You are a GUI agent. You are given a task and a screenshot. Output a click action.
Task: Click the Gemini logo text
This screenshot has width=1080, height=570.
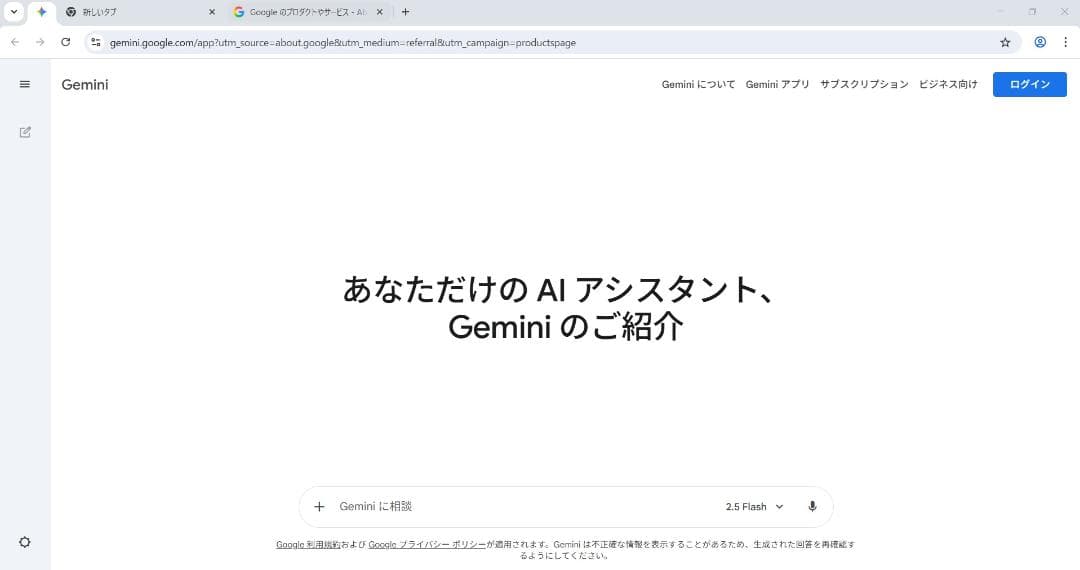[x=85, y=85]
